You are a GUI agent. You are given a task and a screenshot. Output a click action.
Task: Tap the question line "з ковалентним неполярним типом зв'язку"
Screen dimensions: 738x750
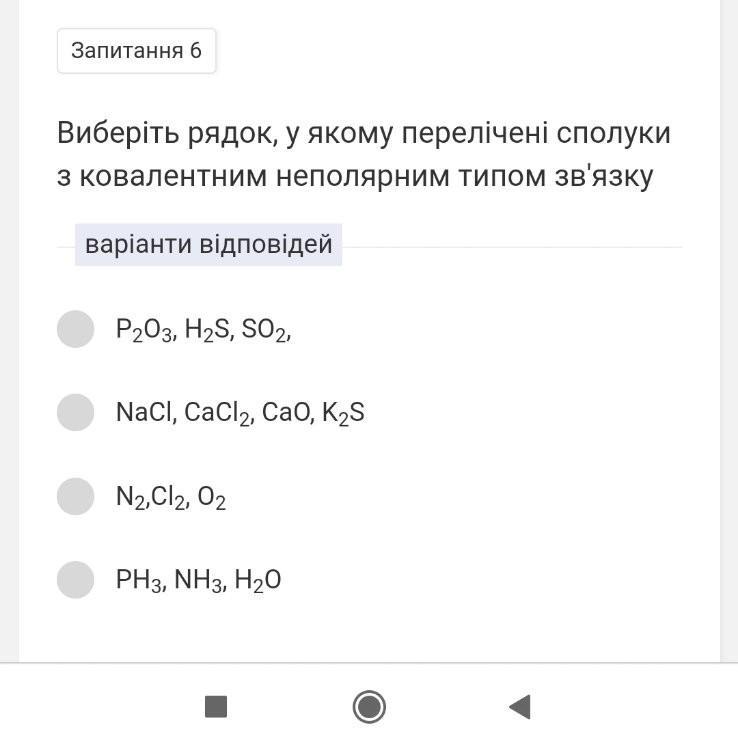(354, 177)
